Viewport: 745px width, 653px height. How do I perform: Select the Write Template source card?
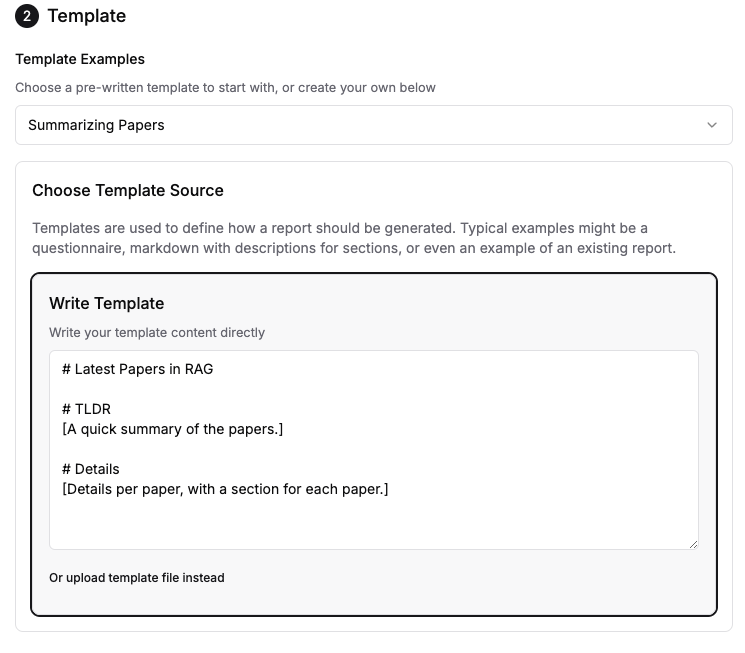pyautogui.click(x=373, y=444)
